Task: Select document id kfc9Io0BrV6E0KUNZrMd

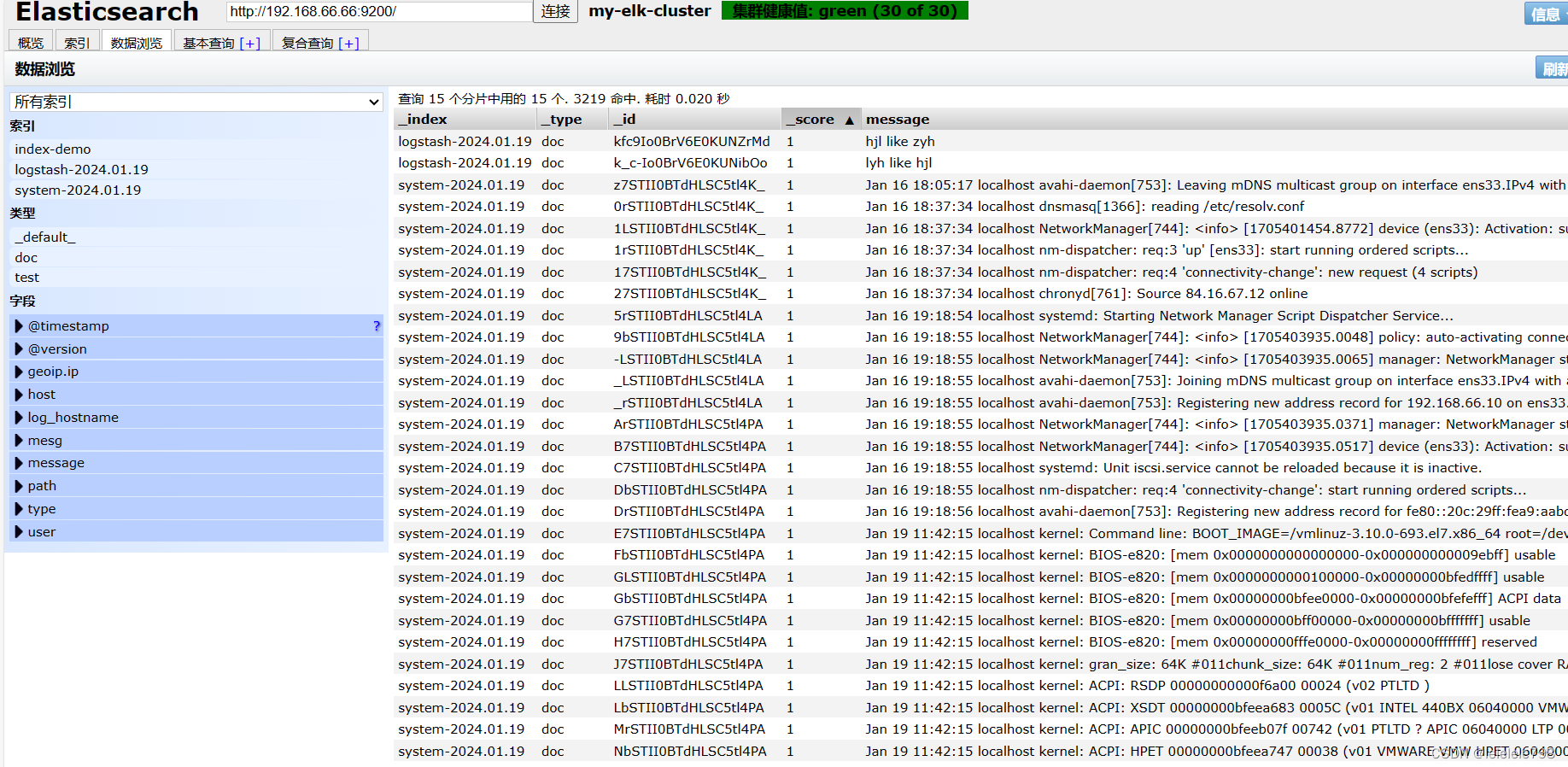Action: click(692, 141)
